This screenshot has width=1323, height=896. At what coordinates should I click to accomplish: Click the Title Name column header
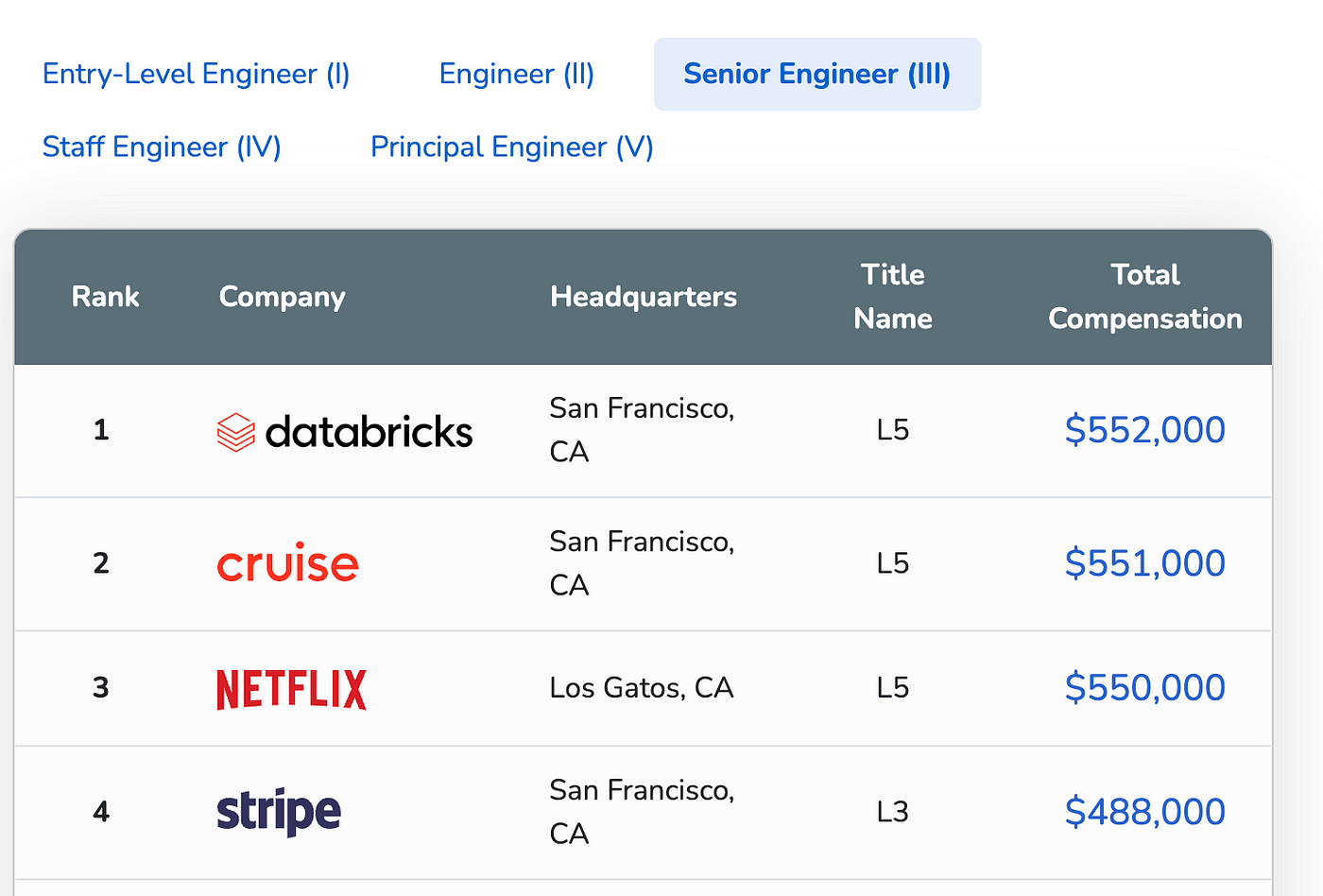(x=893, y=297)
